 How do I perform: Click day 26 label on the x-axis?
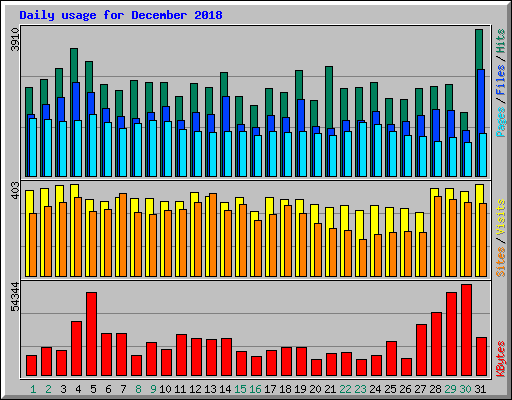[x=405, y=389]
